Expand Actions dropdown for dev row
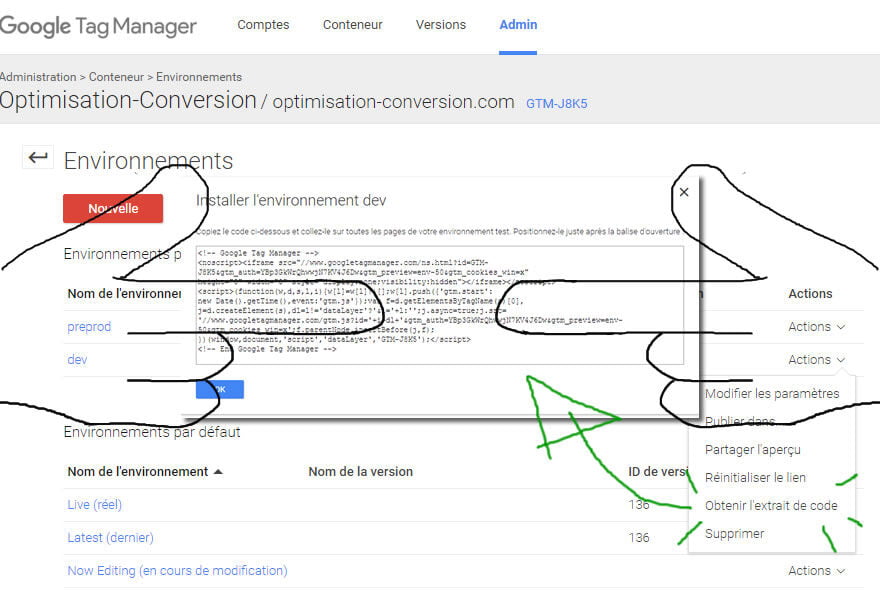 tap(816, 359)
